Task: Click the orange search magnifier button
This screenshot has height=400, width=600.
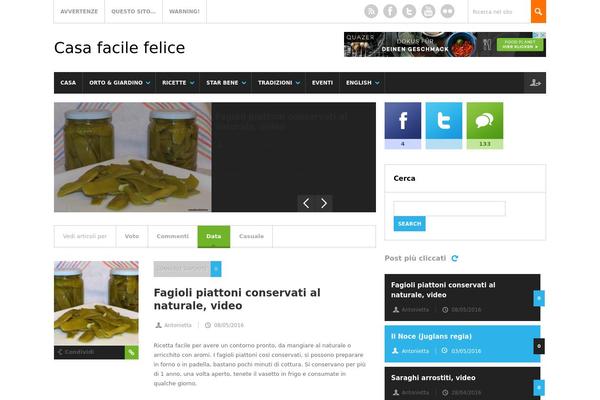Action: point(538,11)
